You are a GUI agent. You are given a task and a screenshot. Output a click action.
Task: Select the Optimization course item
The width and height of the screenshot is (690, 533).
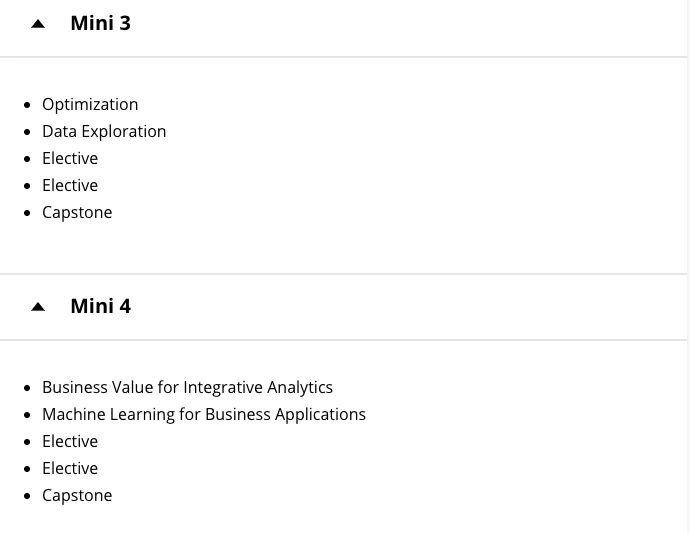point(90,105)
